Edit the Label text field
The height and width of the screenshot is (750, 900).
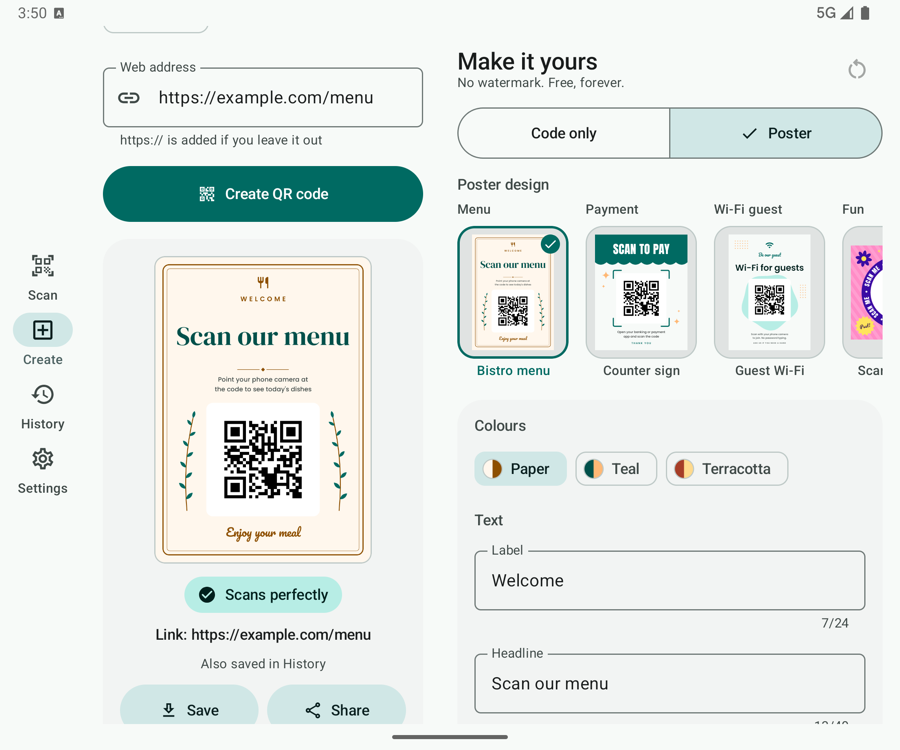point(670,581)
